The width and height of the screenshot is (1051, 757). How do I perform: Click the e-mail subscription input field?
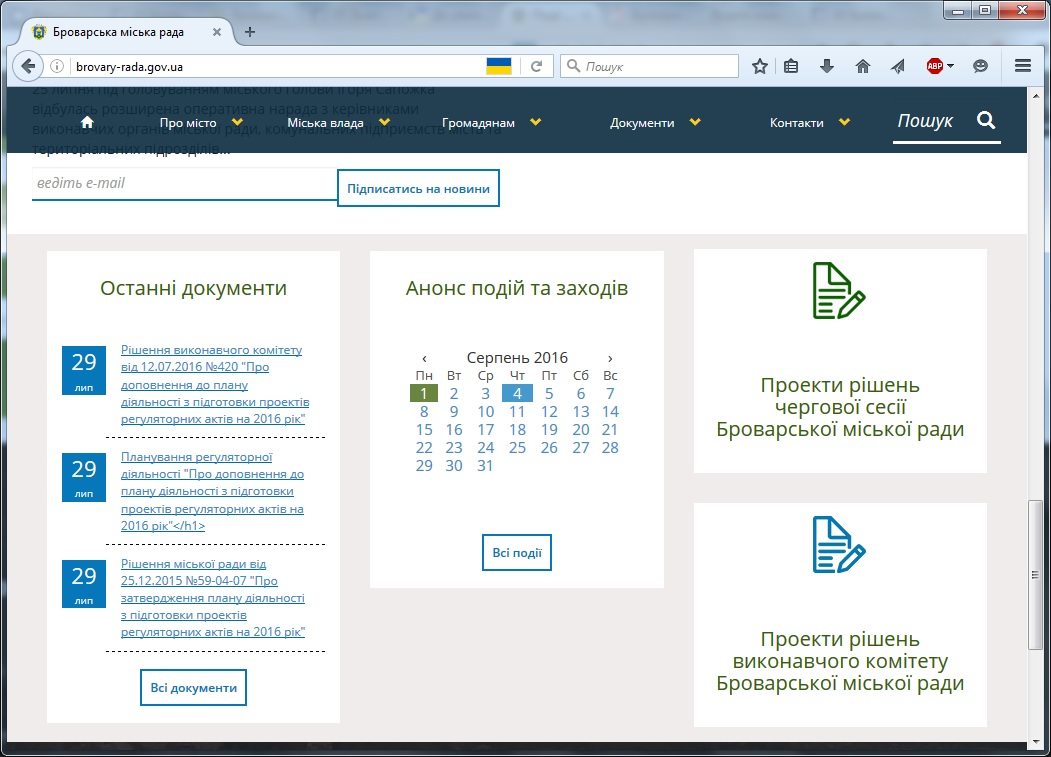pos(184,183)
